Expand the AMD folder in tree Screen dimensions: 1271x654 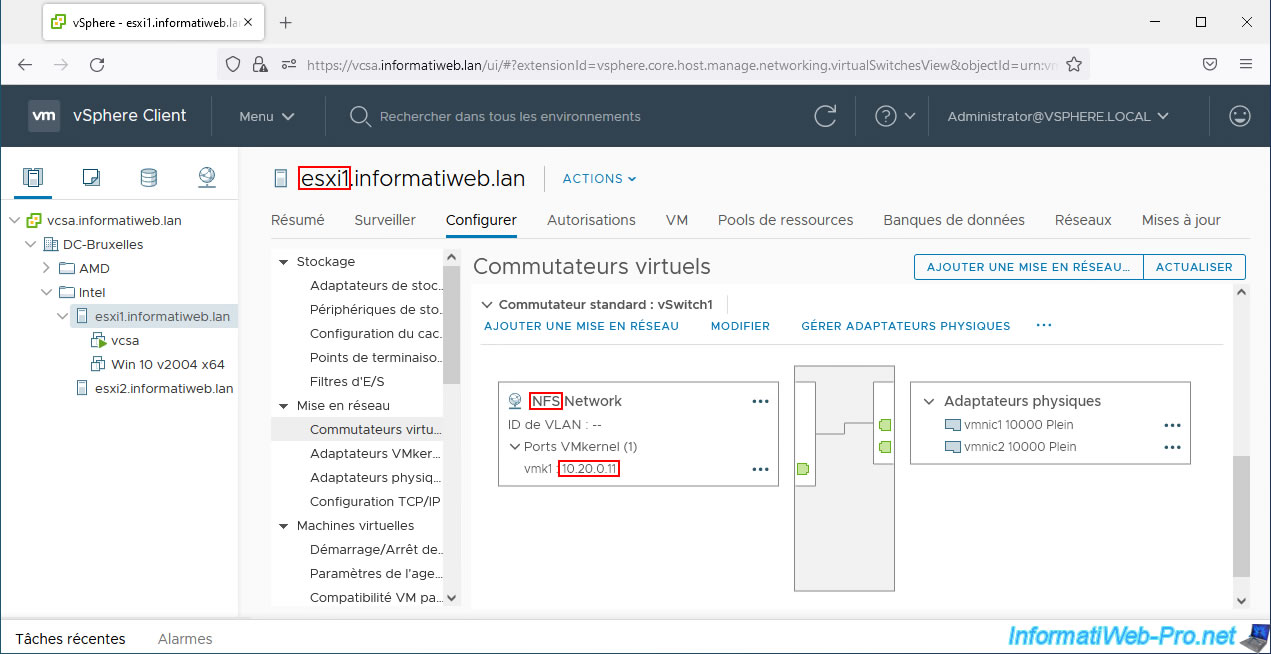tap(46, 268)
